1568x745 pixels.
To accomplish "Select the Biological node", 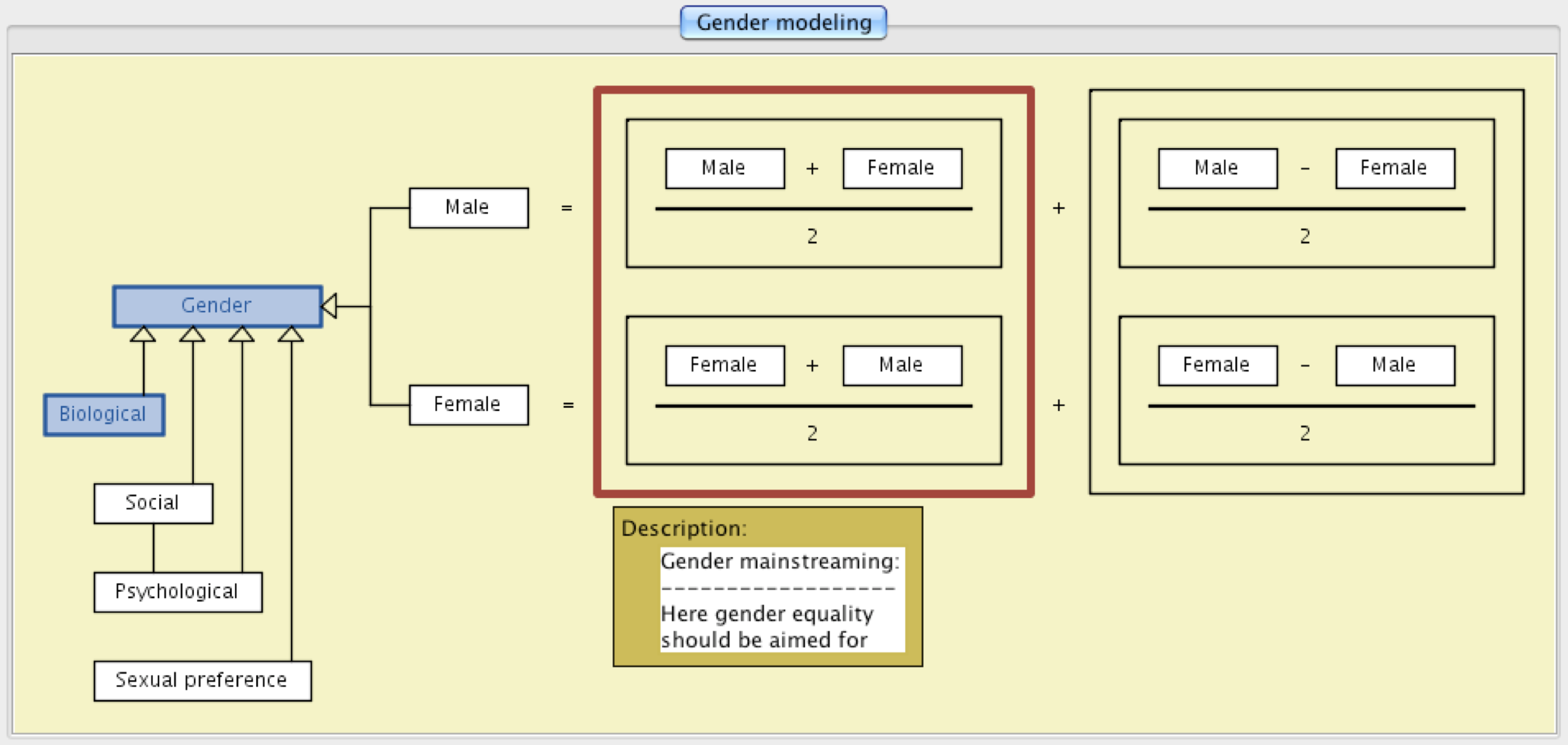I will 103,414.
